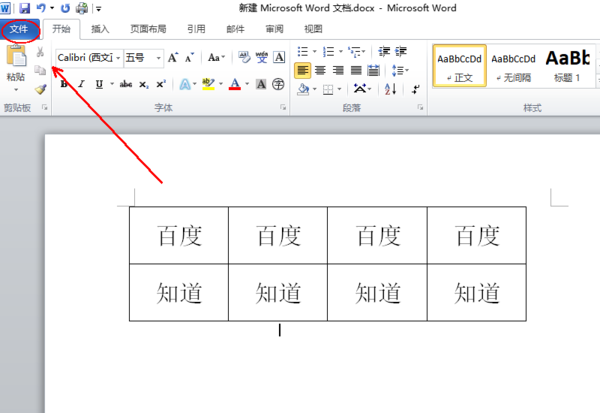This screenshot has height=413, width=600.
Task: Open Customize Quick Access Toolbar dropdown
Action: tap(98, 8)
